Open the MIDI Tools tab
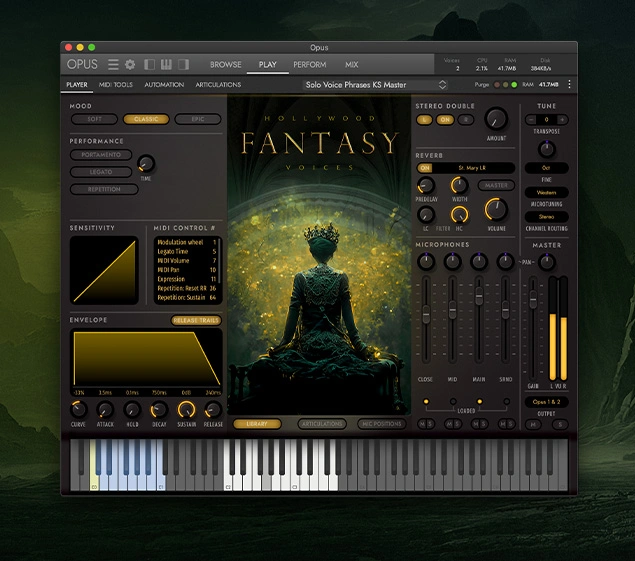 116,85
